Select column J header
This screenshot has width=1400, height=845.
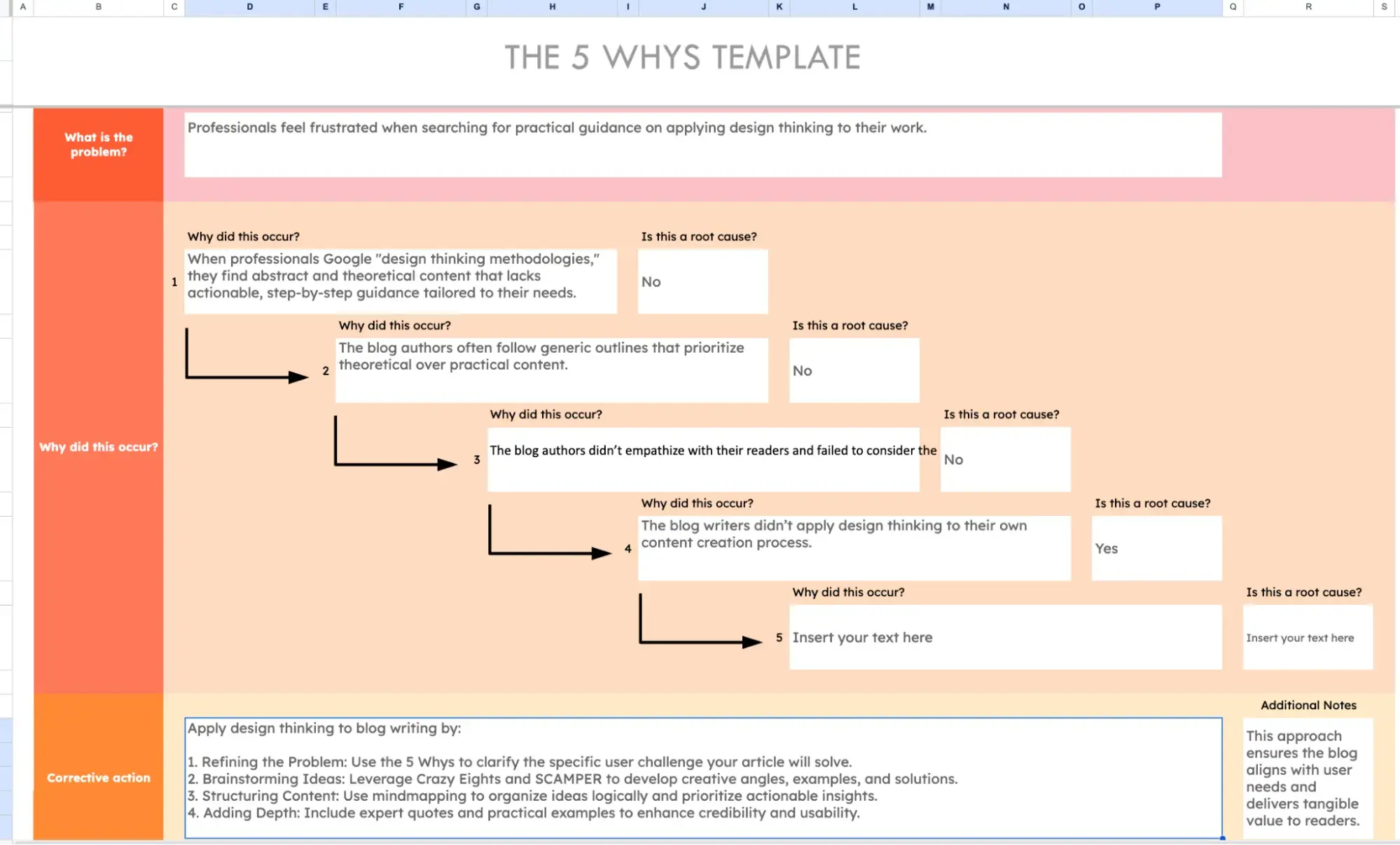703,7
